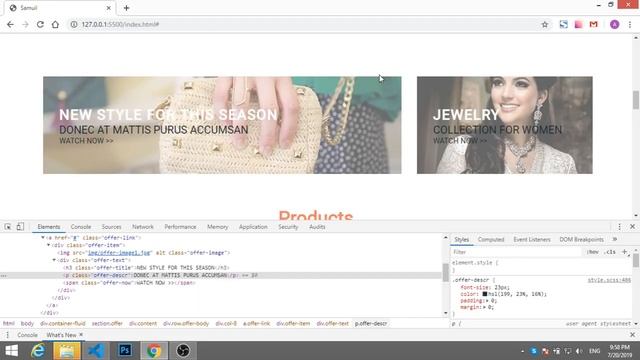Screen dimensions: 640x360
Task: Collapse the a.offer-link node
Action: pyautogui.click(x=43, y=238)
